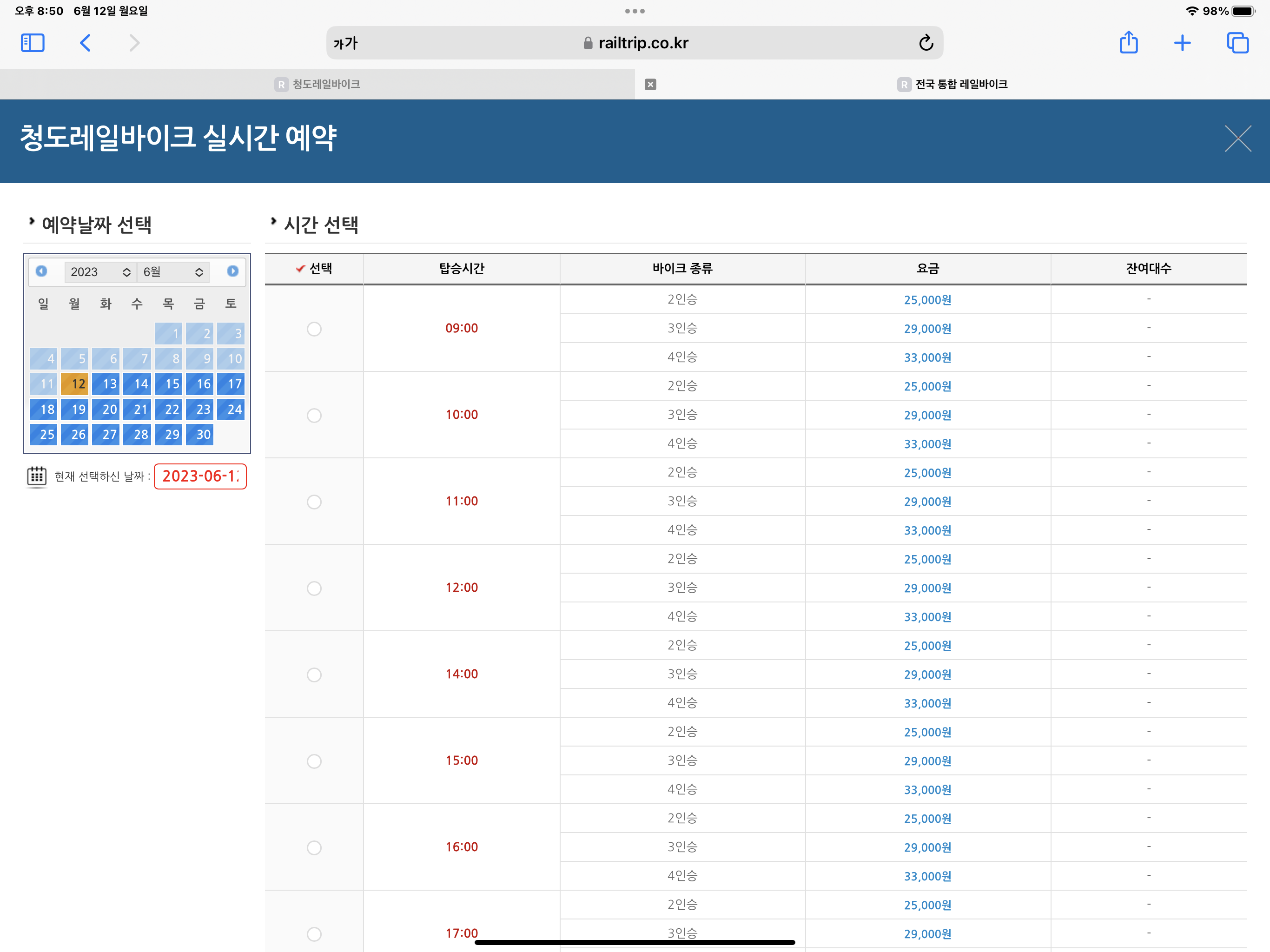Viewport: 1270px width, 952px height.
Task: Go back to previous page
Action: 85,43
